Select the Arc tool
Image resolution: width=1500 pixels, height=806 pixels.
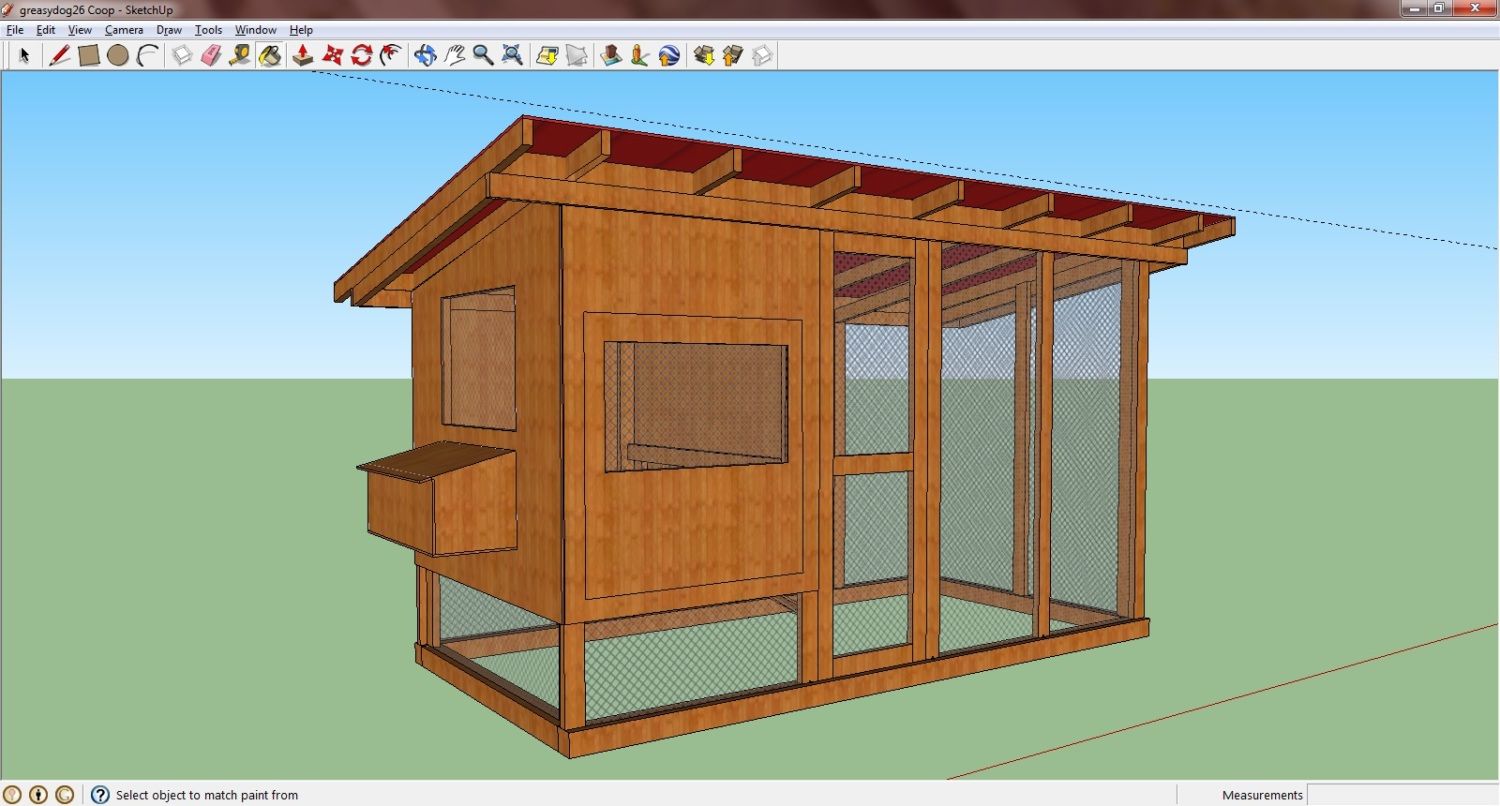tap(148, 55)
